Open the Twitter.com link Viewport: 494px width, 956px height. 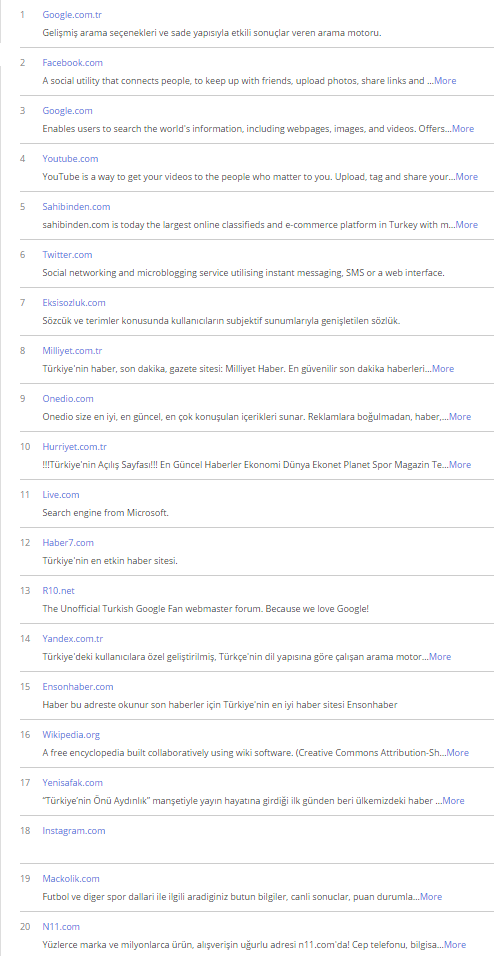(x=67, y=255)
